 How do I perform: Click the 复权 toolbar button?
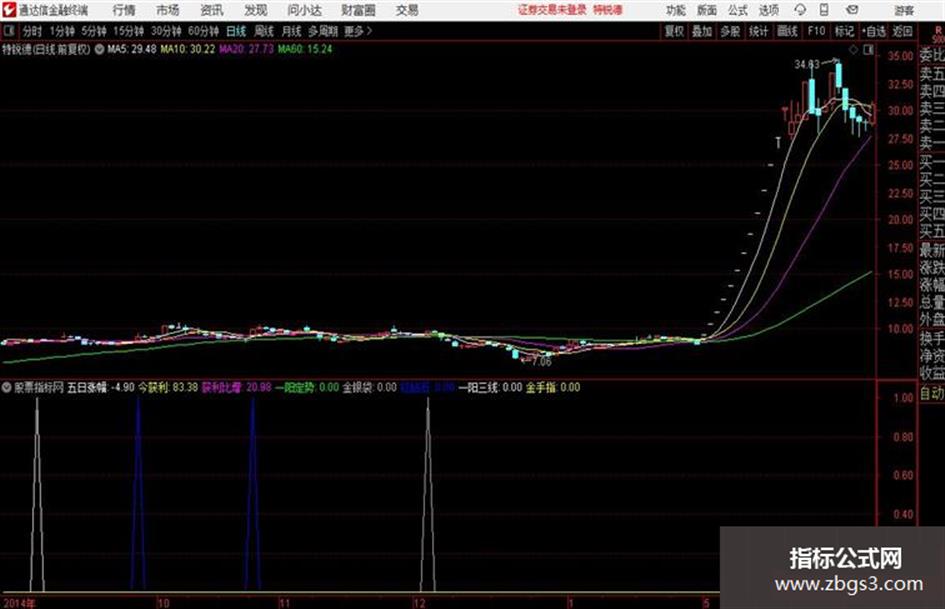pyautogui.click(x=674, y=31)
